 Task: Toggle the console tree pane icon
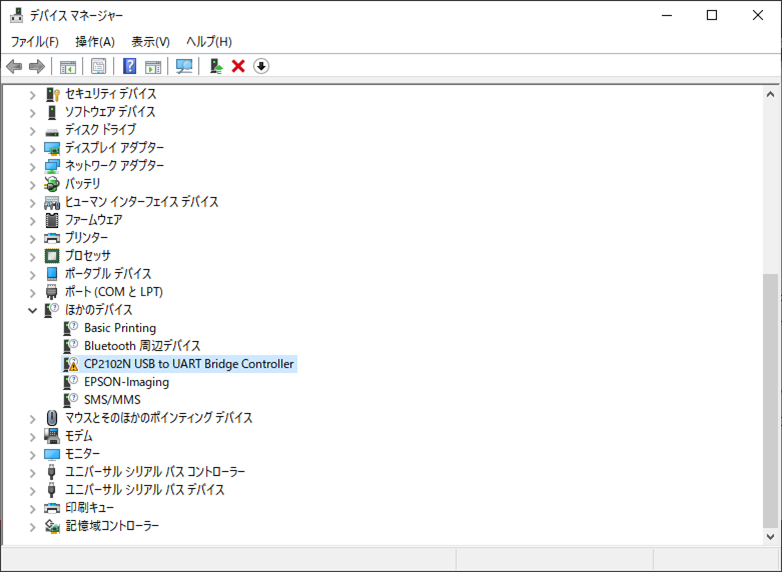[x=68, y=66]
